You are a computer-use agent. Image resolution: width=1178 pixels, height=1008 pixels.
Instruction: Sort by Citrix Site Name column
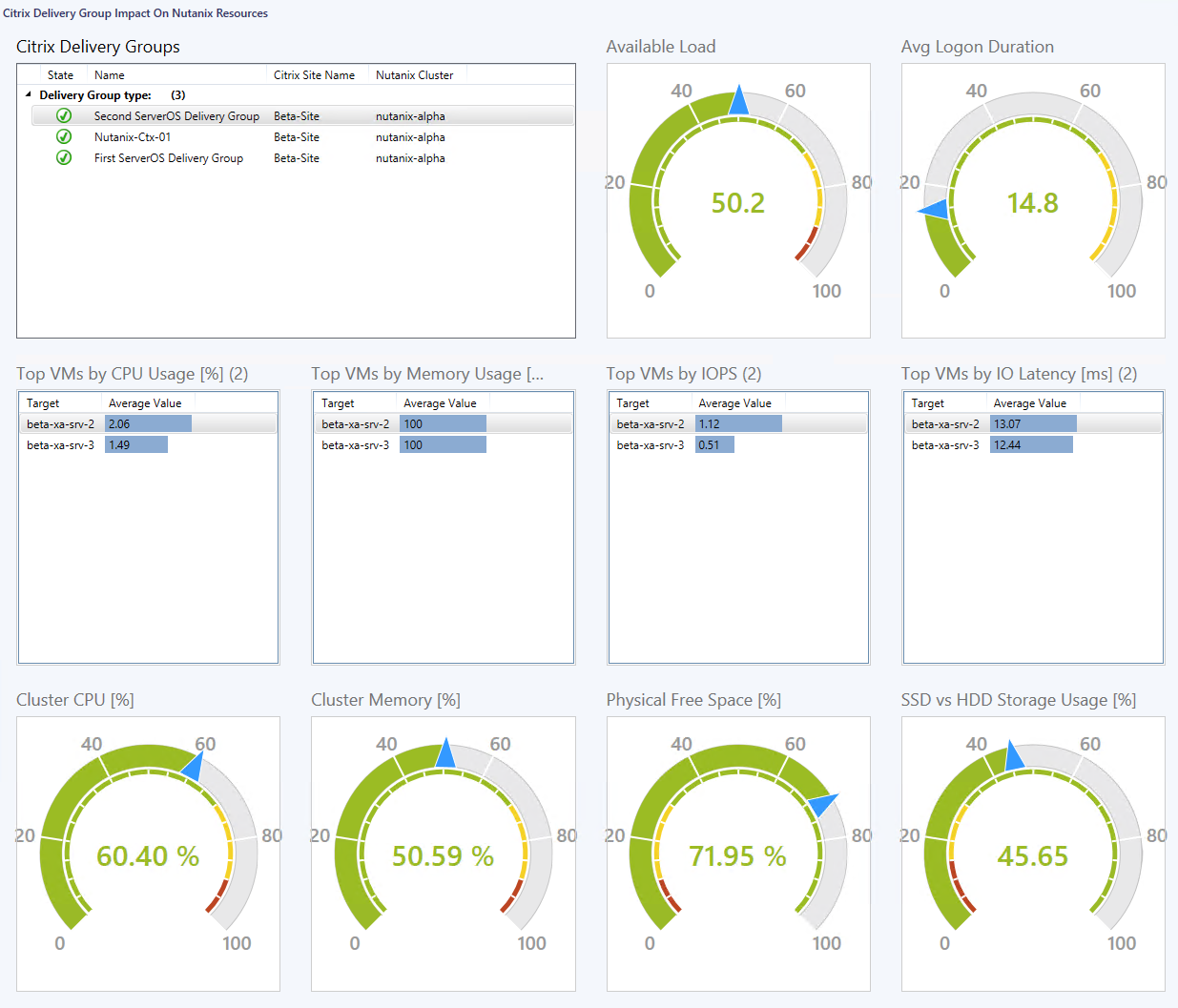coord(314,75)
